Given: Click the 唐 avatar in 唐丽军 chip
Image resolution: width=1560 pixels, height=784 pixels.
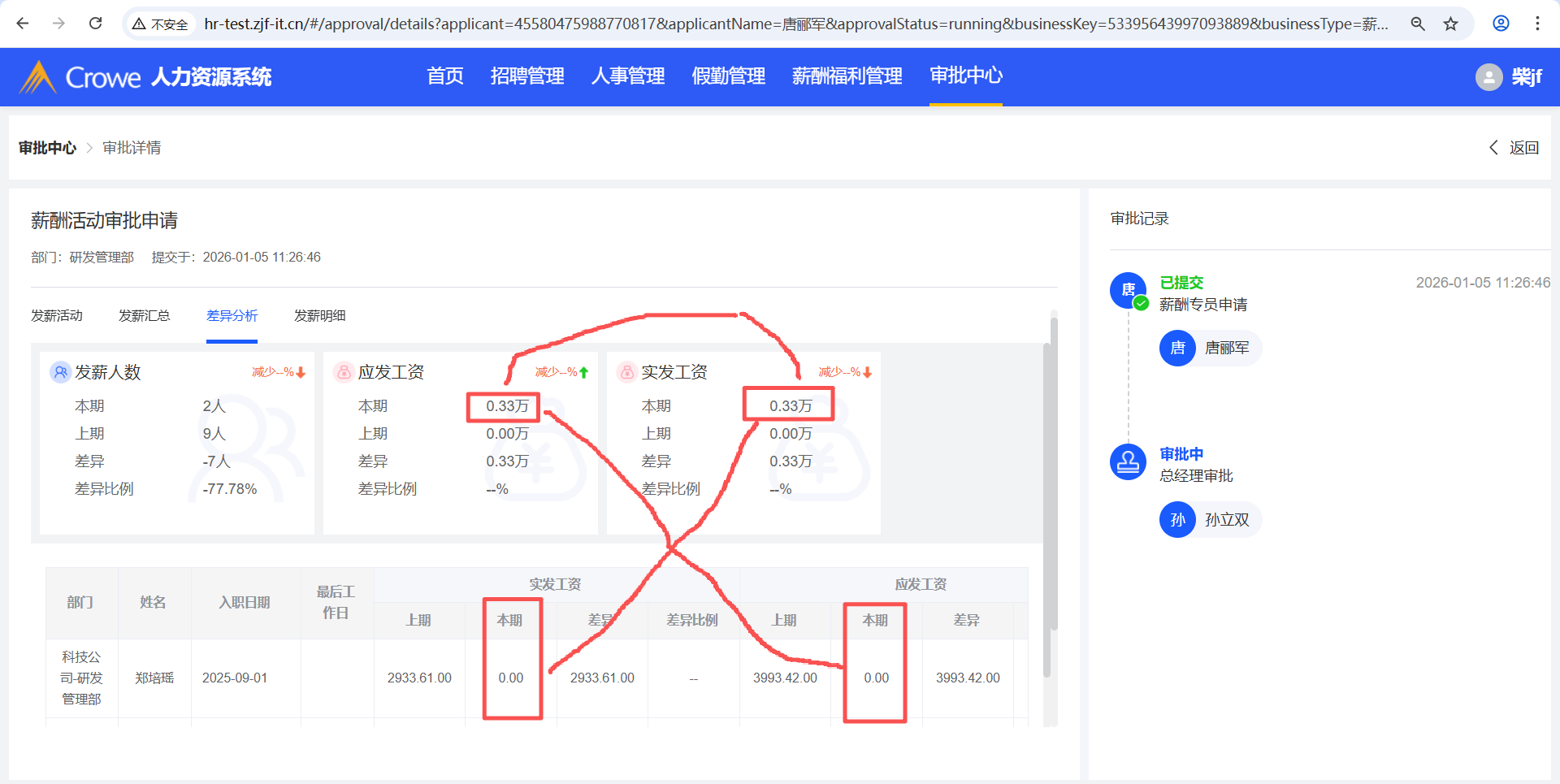Looking at the screenshot, I should (1177, 349).
